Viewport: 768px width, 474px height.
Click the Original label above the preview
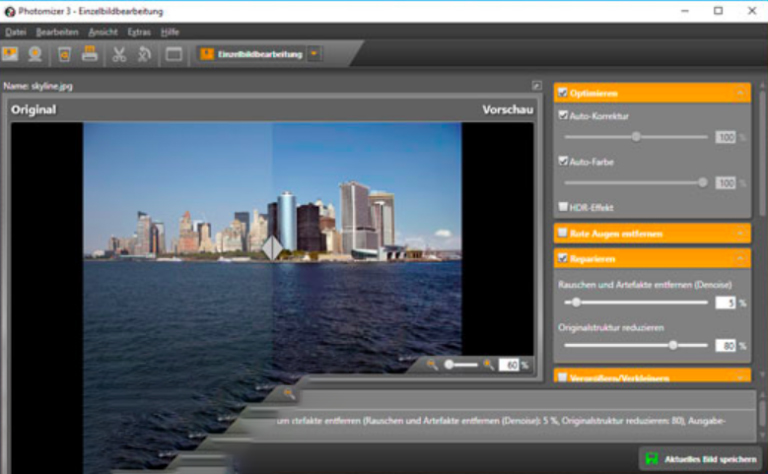point(34,109)
